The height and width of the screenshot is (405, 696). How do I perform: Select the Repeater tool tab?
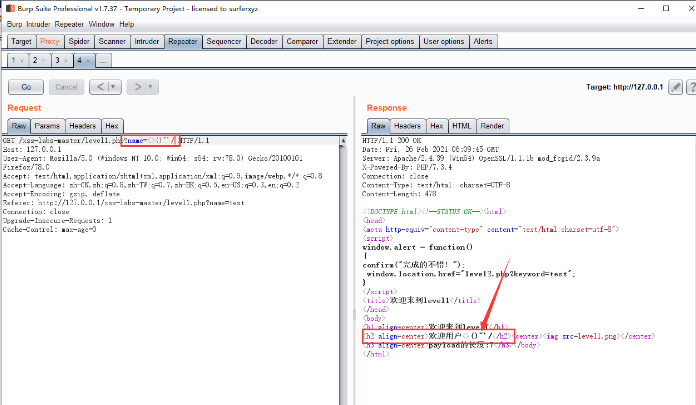click(x=183, y=41)
